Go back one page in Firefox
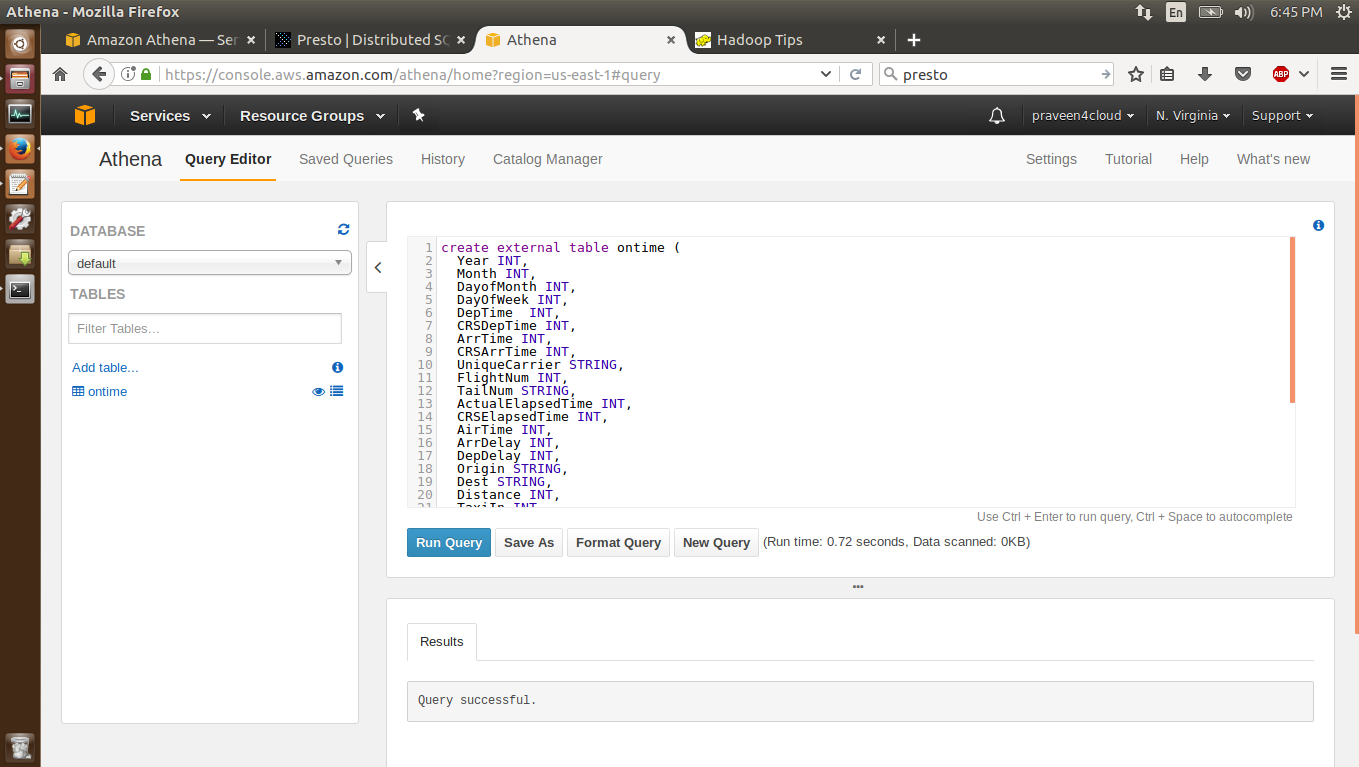Viewport: 1359px width, 767px height. tap(98, 74)
